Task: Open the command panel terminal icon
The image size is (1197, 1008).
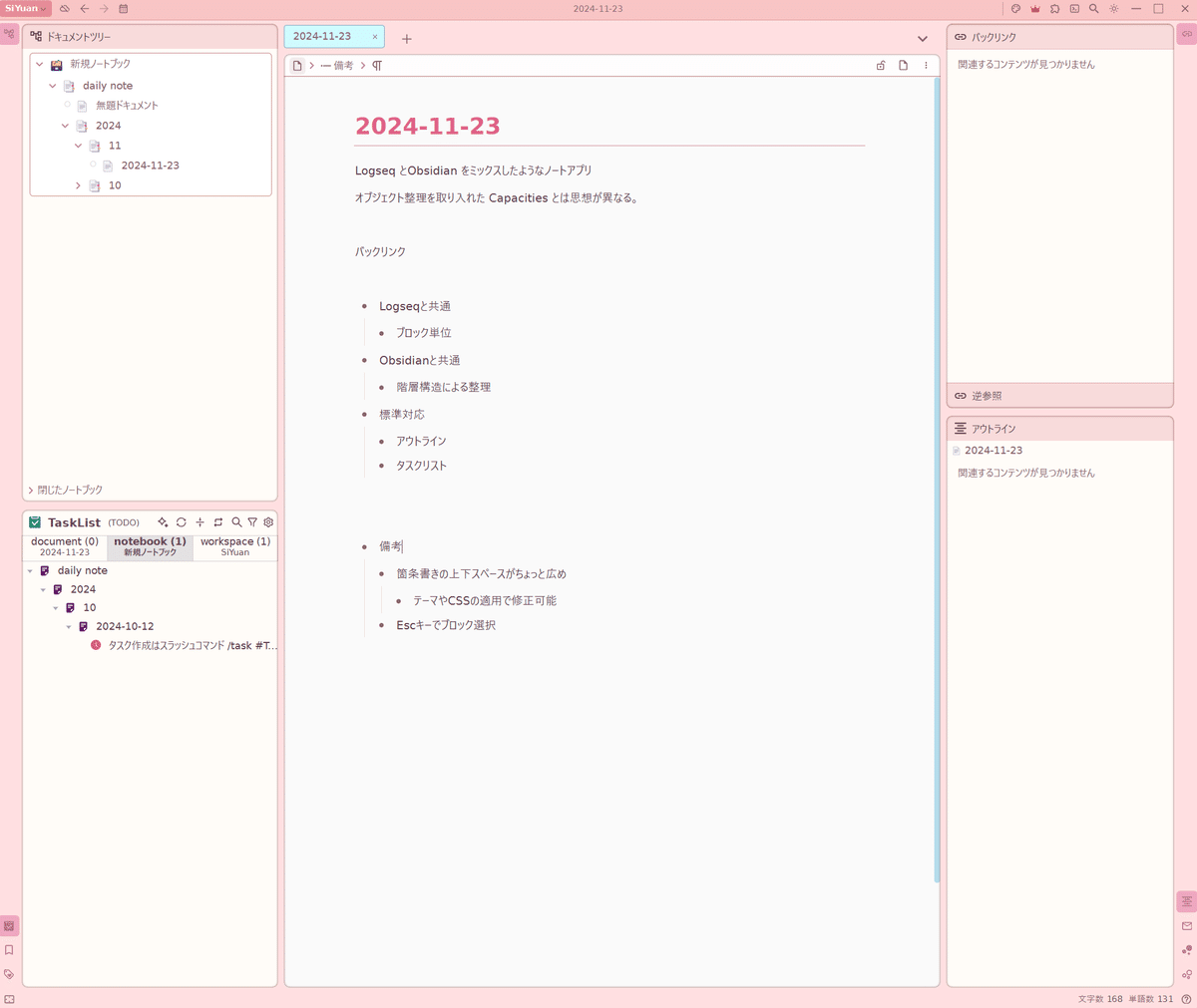Action: pos(1074,9)
